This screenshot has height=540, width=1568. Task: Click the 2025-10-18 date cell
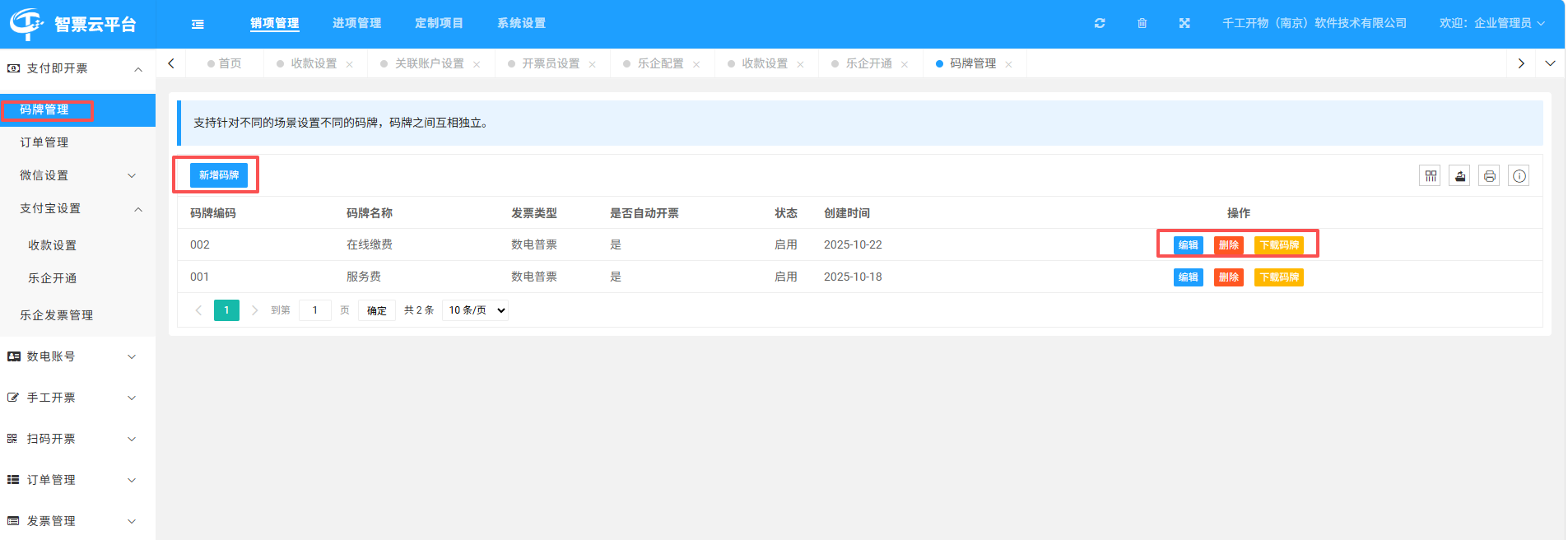853,277
